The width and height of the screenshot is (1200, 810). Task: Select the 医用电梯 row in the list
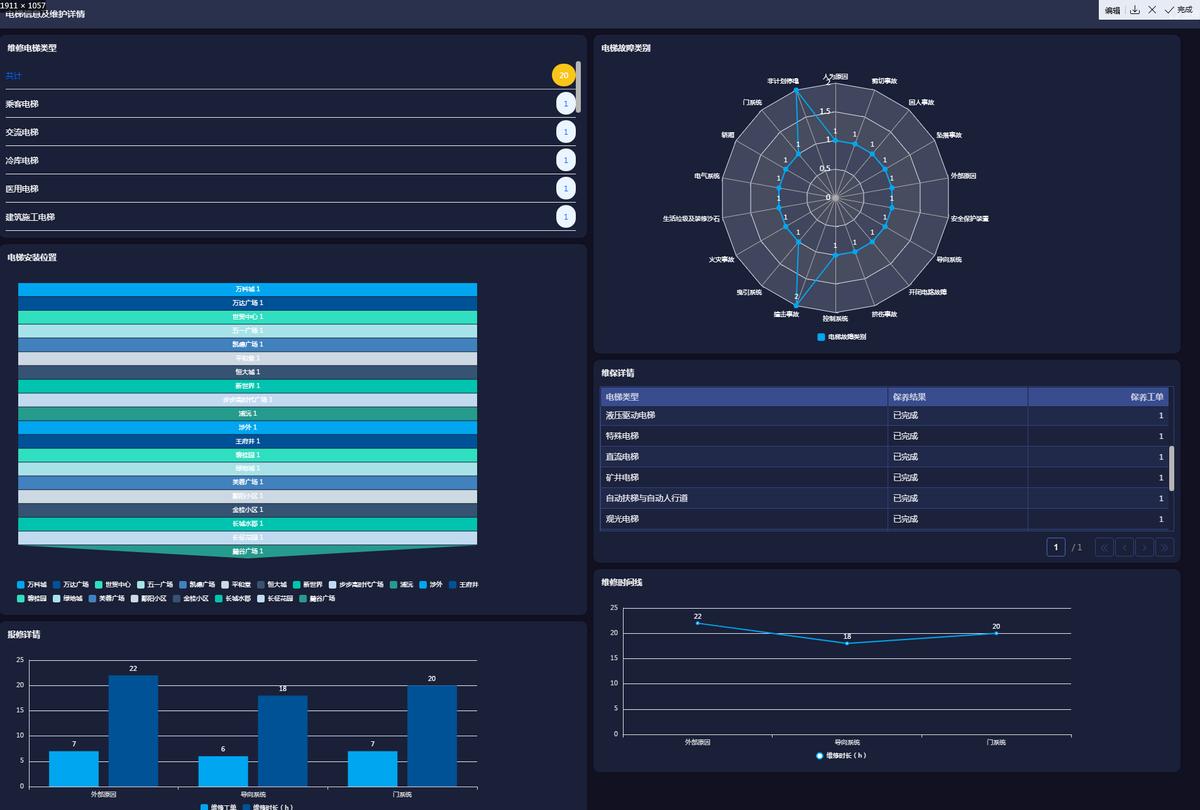(290, 188)
